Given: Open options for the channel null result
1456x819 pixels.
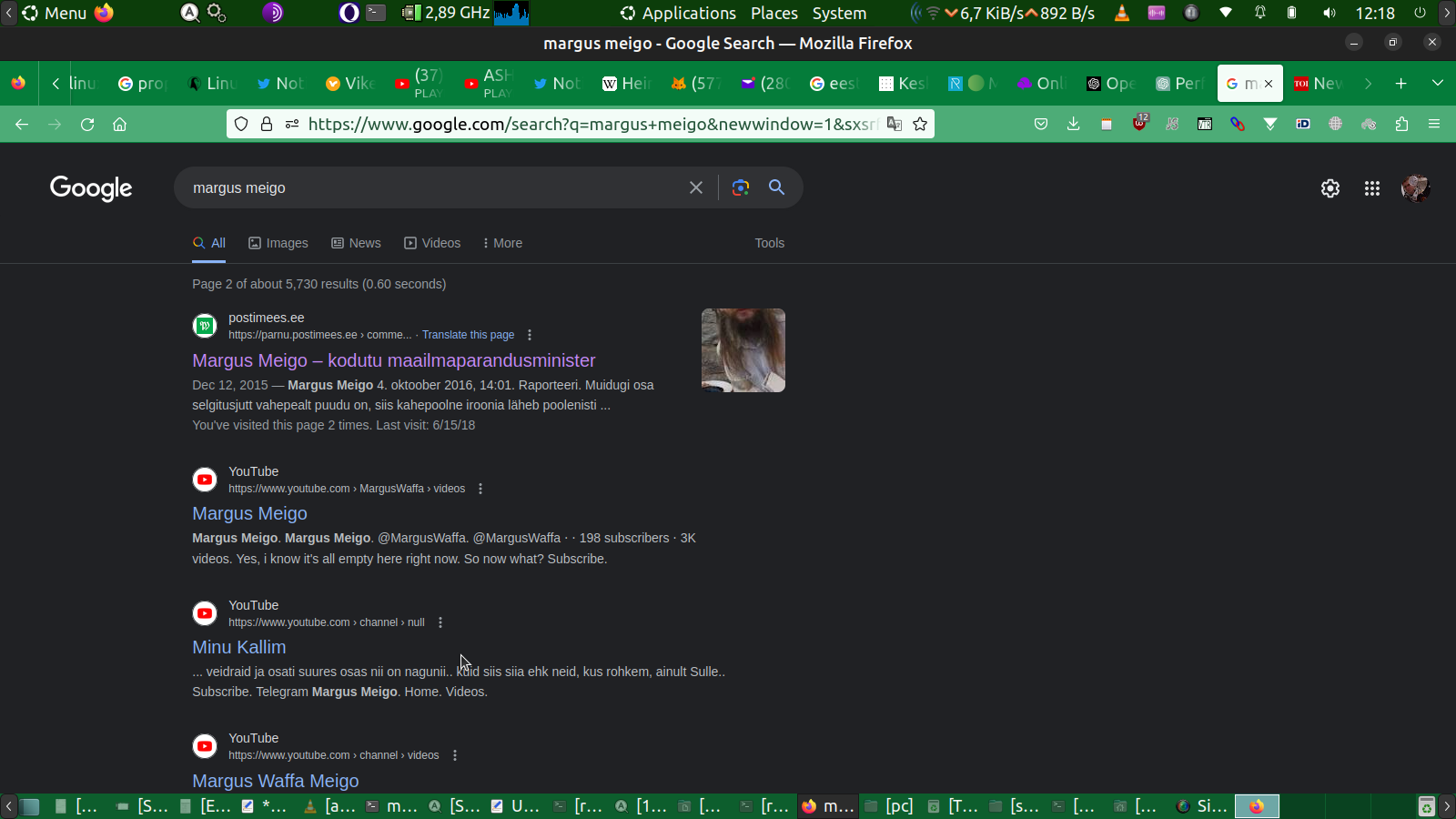Looking at the screenshot, I should (440, 622).
